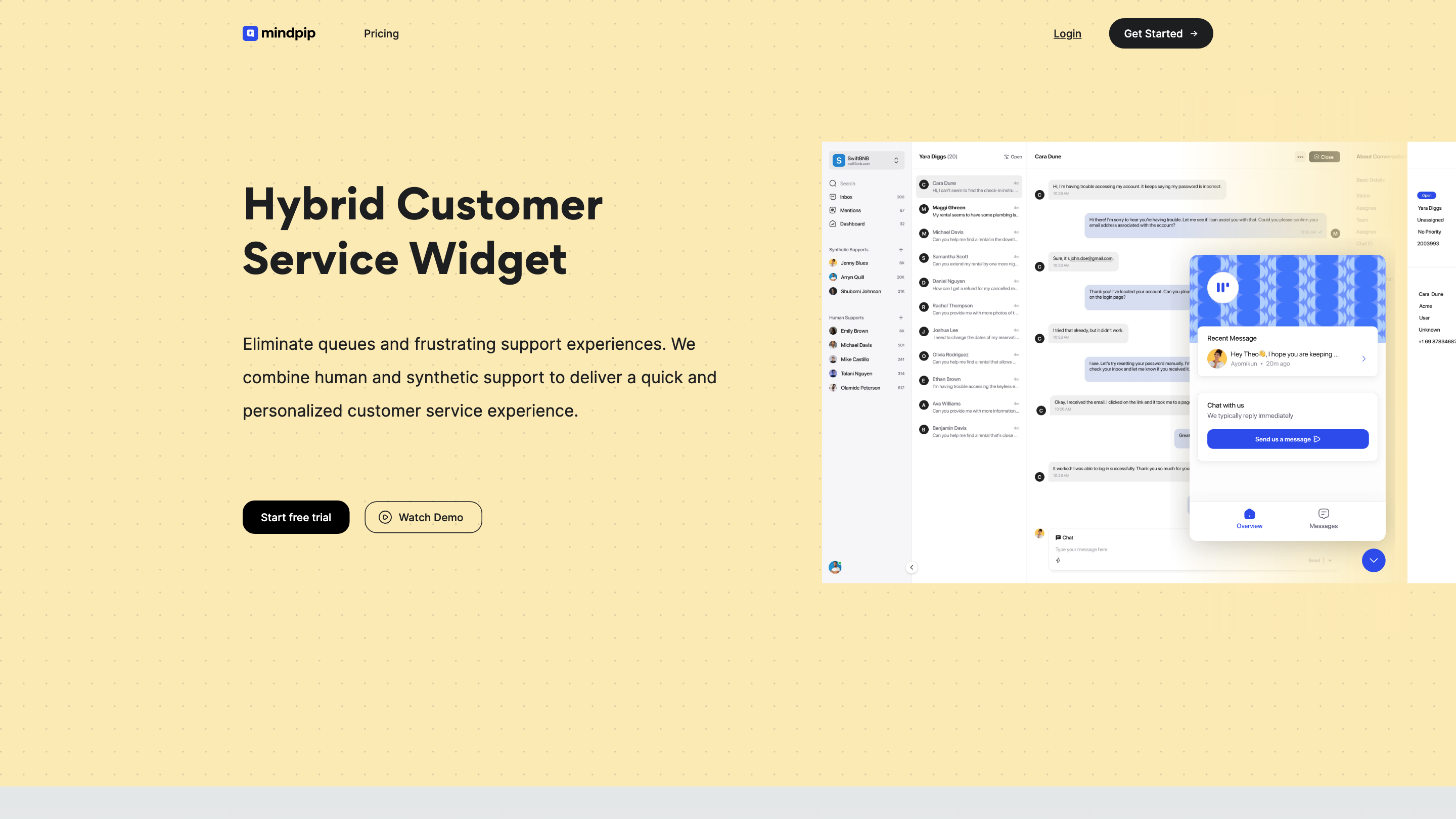Select the Overview tab in widget
Viewport: 1456px width, 819px height.
1249,518
